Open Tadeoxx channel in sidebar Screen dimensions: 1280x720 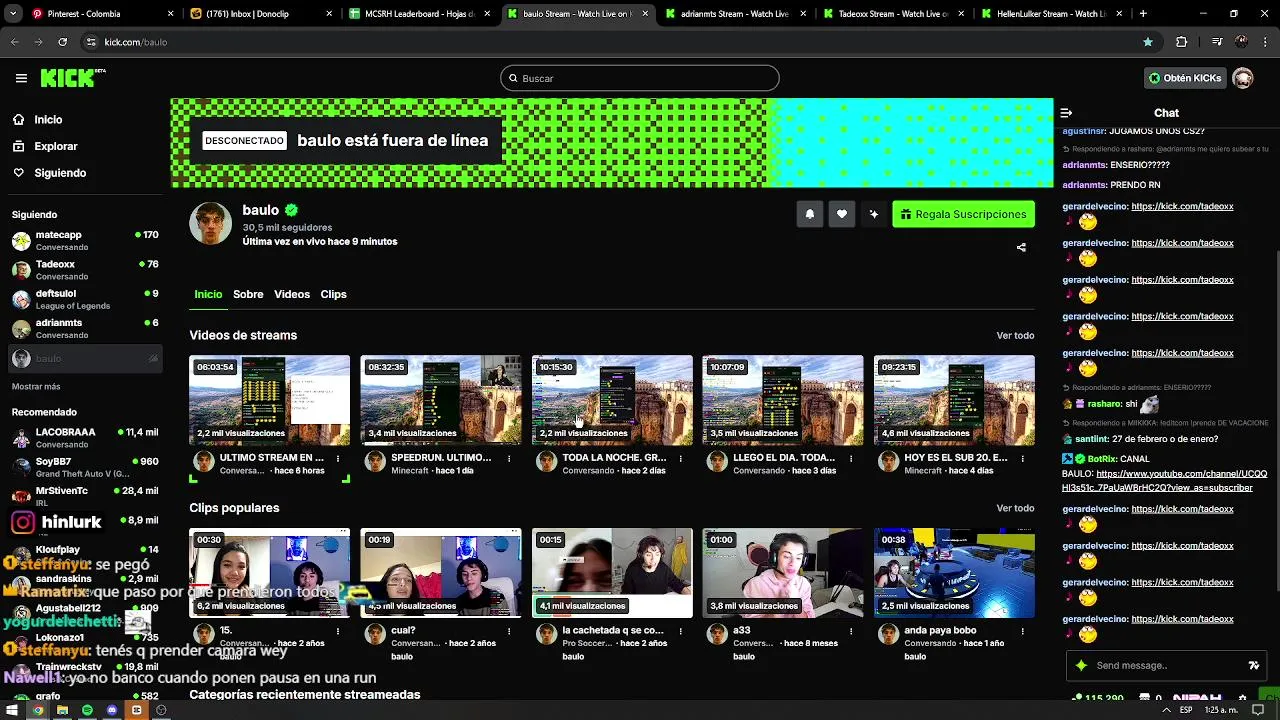point(85,270)
